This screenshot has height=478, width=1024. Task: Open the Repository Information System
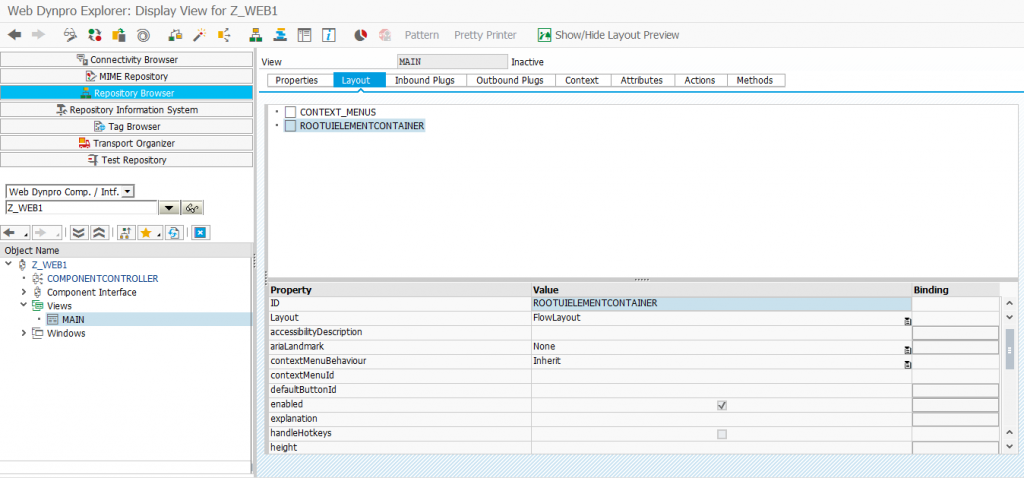[x=127, y=110]
